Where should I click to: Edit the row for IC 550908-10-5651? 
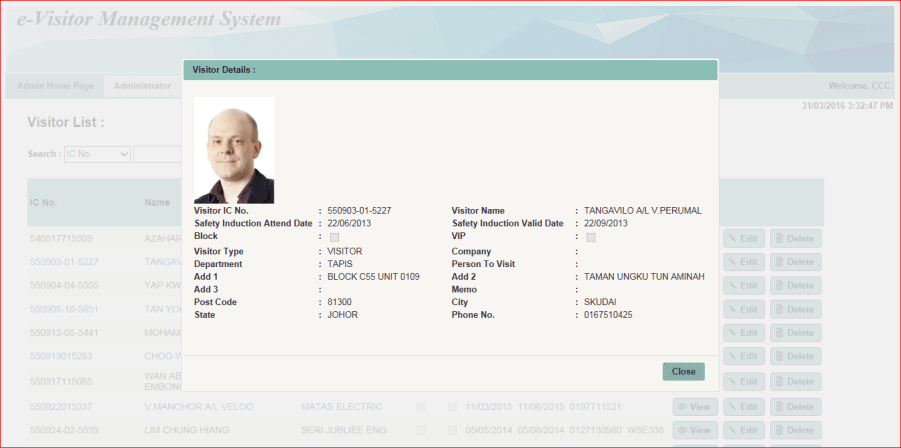[x=744, y=309]
